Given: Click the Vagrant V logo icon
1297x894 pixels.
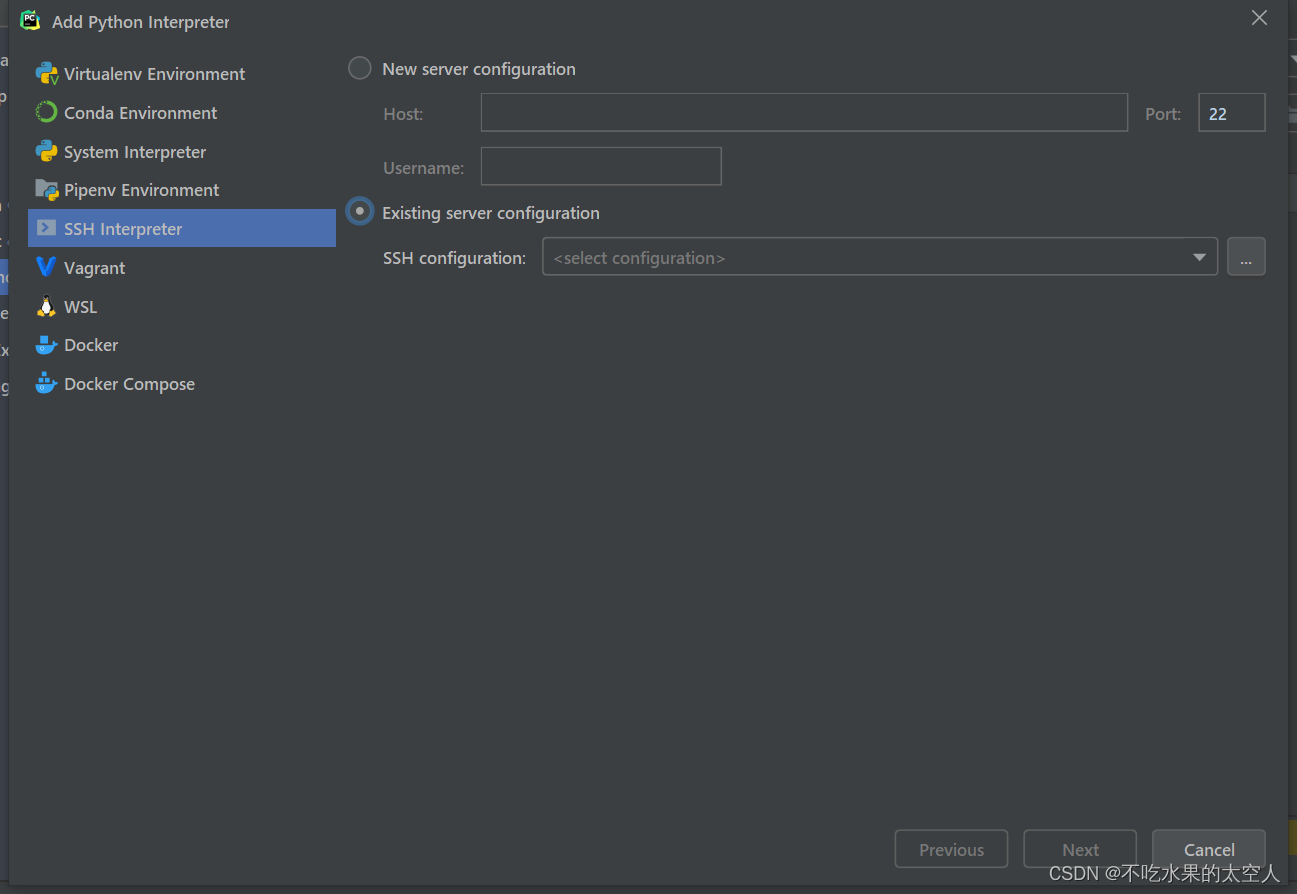Looking at the screenshot, I should coord(46,267).
